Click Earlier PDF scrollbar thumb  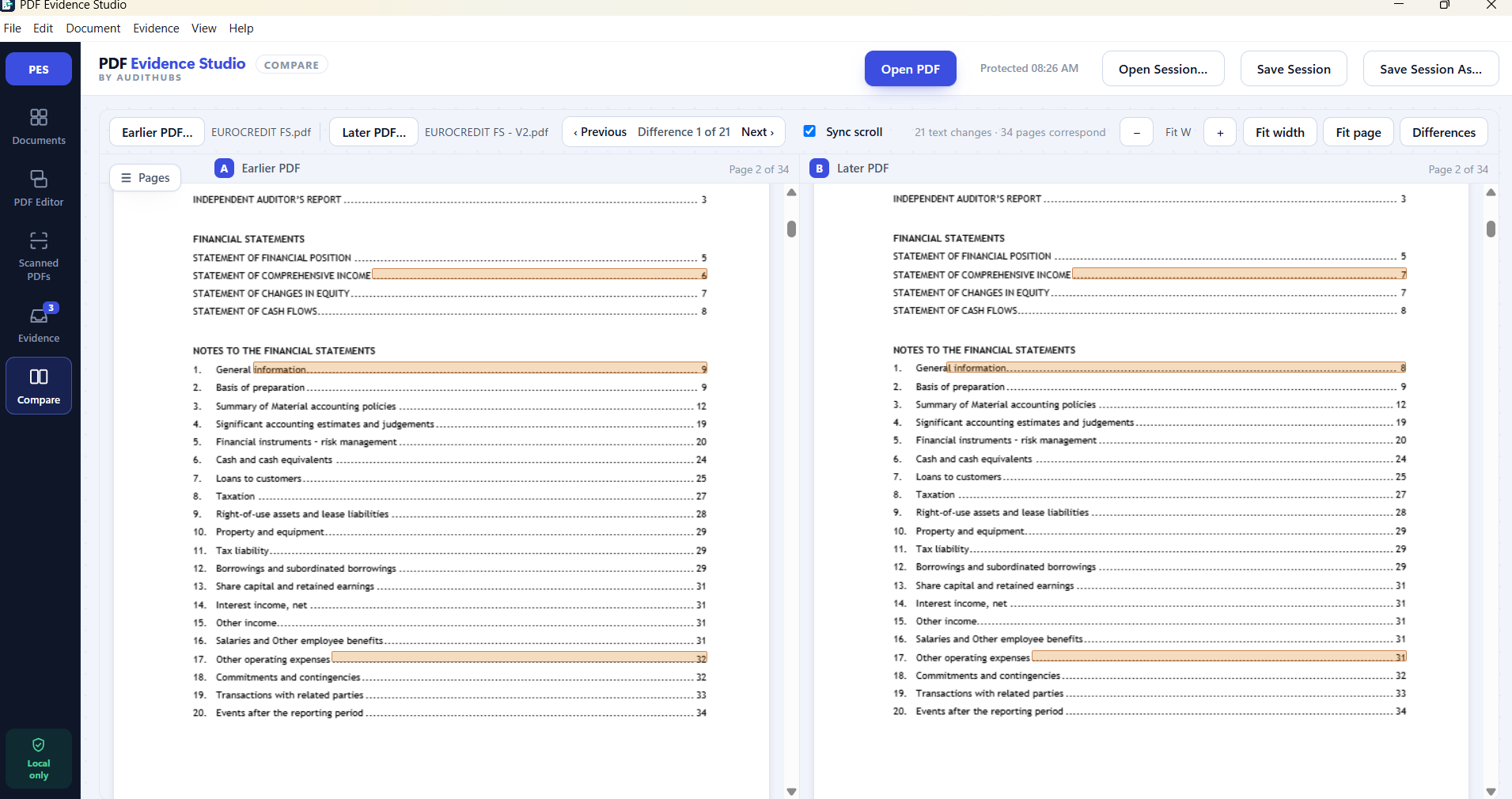791,229
